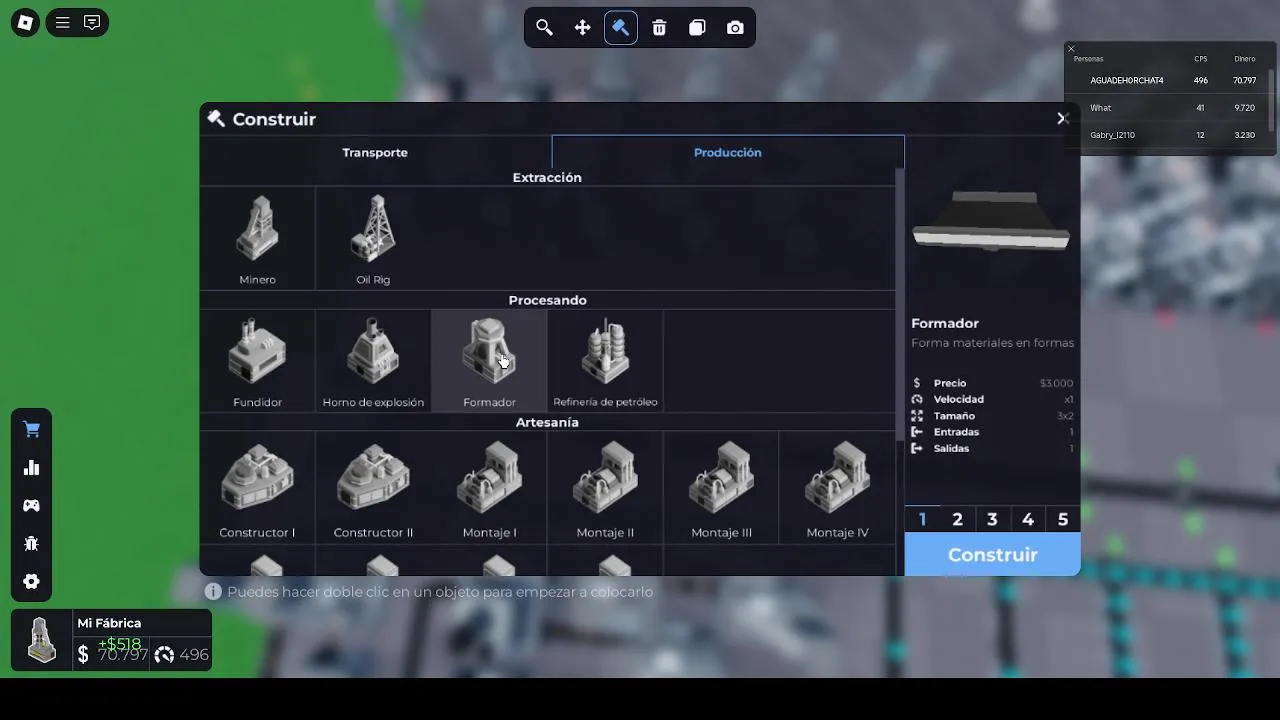This screenshot has height=720, width=1280.
Task: Choose the Minero building
Action: point(257,239)
